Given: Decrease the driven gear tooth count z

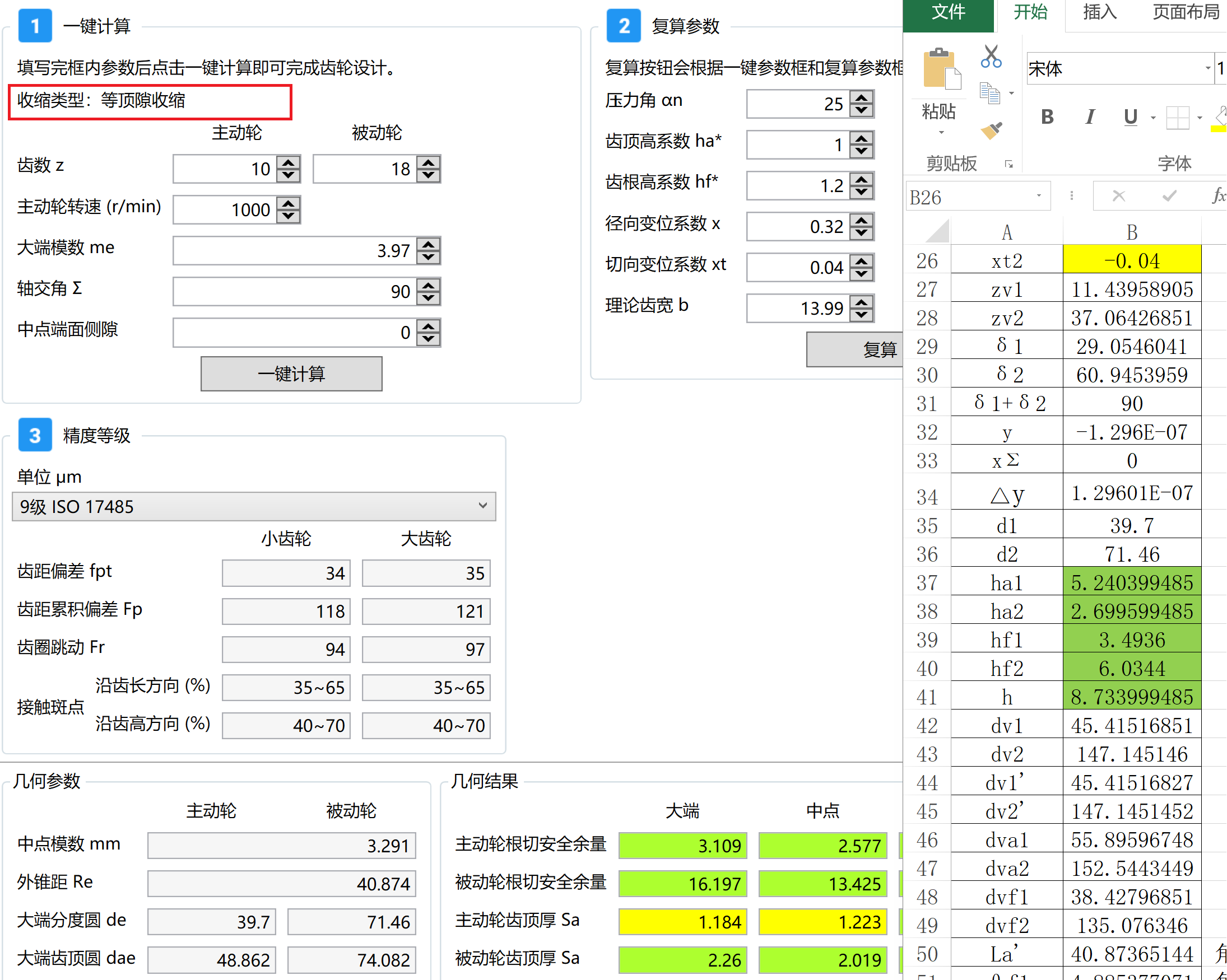Looking at the screenshot, I should 428,175.
